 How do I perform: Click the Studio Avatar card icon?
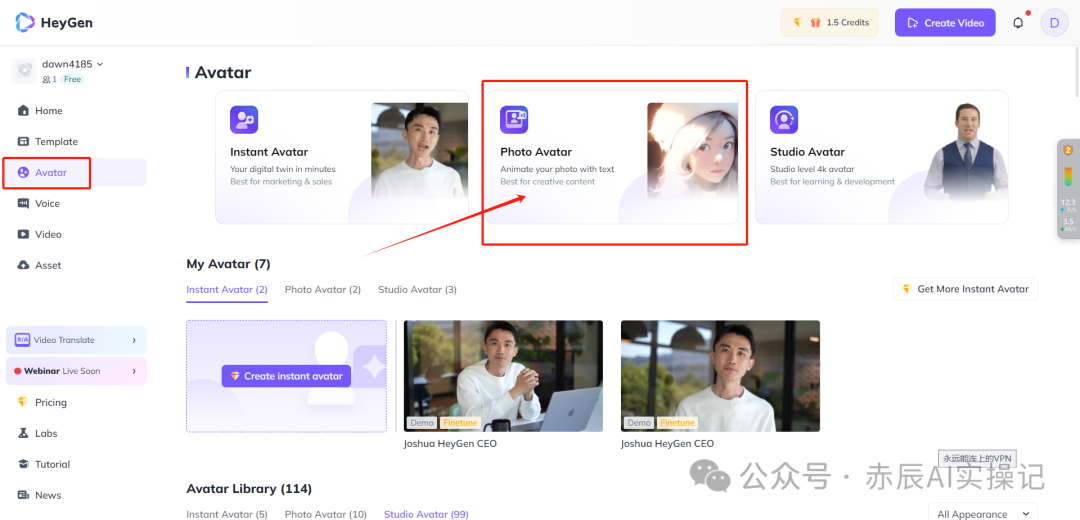tap(784, 120)
